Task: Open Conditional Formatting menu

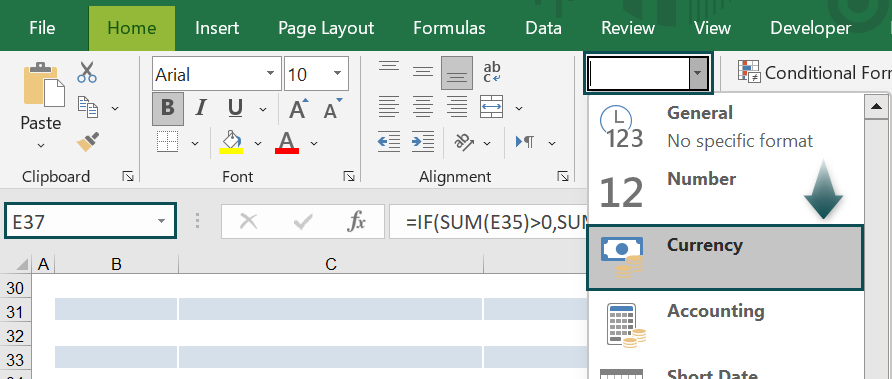Action: [814, 73]
